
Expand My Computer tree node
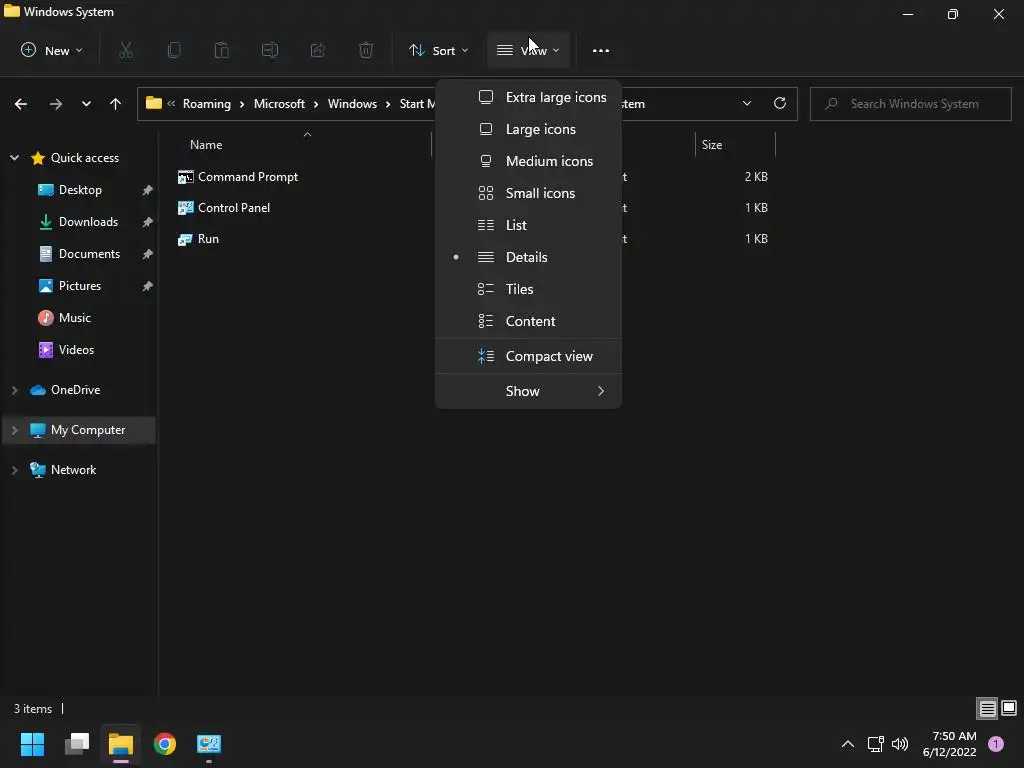coord(14,430)
